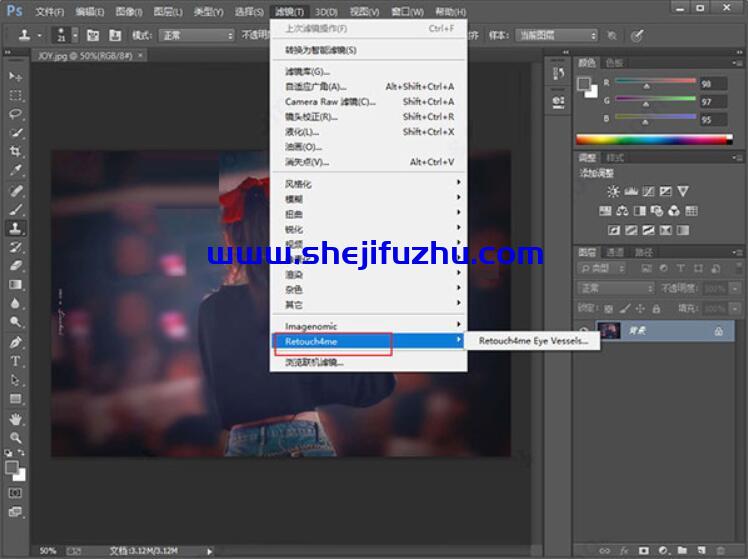Add a Brightness/Contrast adjustment
The height and width of the screenshot is (559, 748).
coord(613,192)
